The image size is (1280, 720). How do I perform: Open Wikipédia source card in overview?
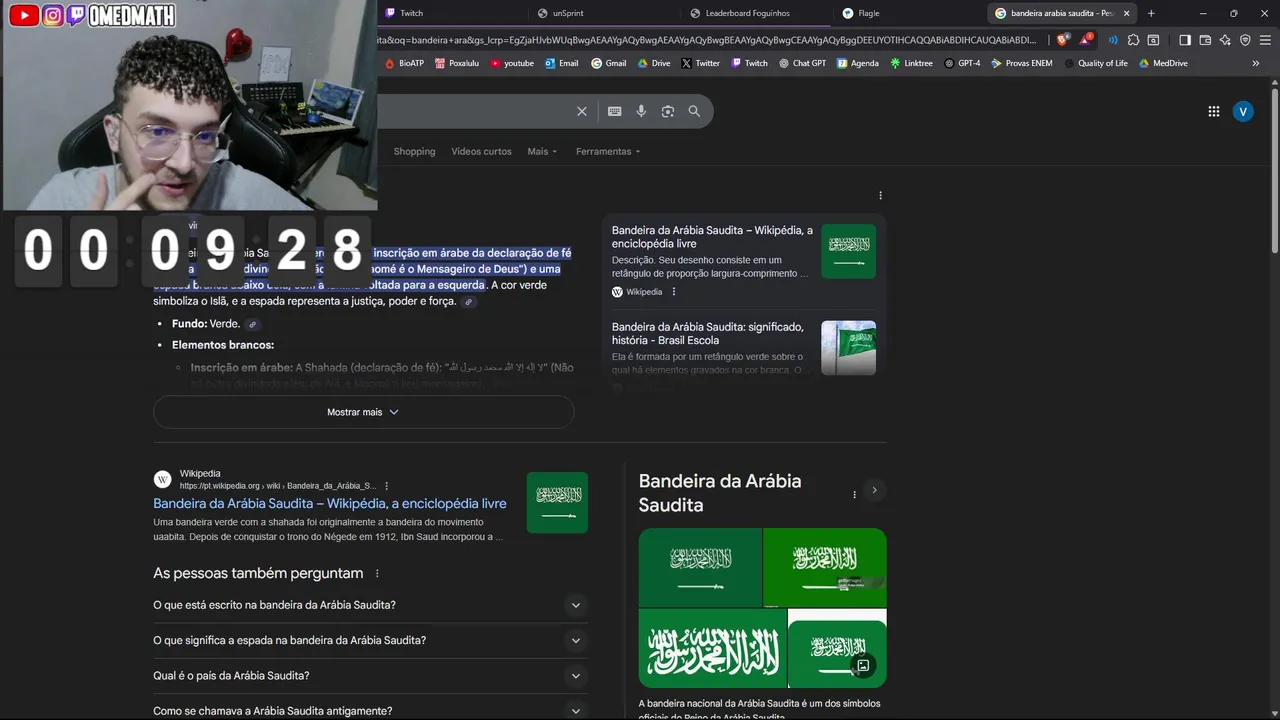[744, 260]
